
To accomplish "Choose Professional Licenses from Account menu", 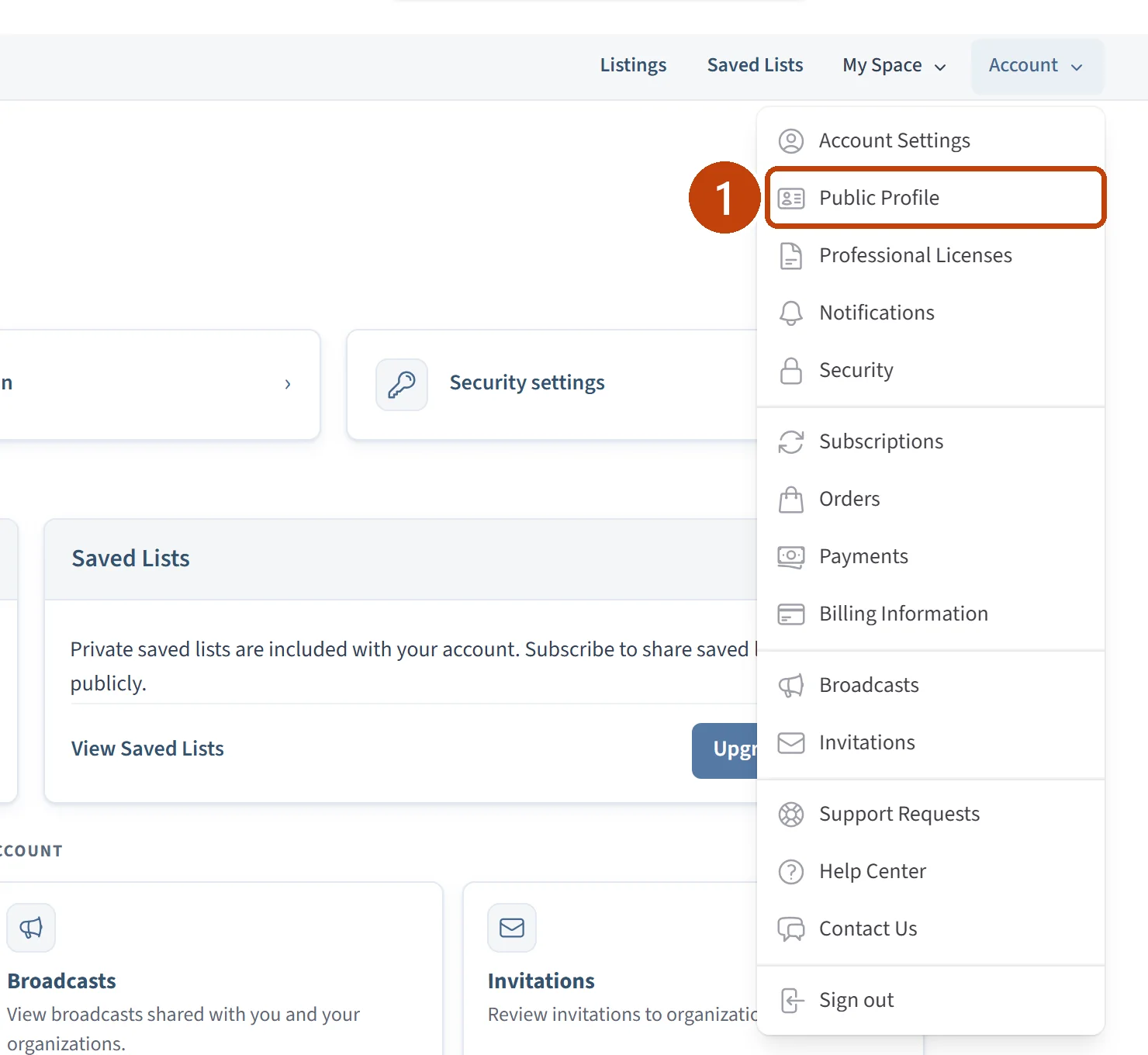I will click(931, 256).
